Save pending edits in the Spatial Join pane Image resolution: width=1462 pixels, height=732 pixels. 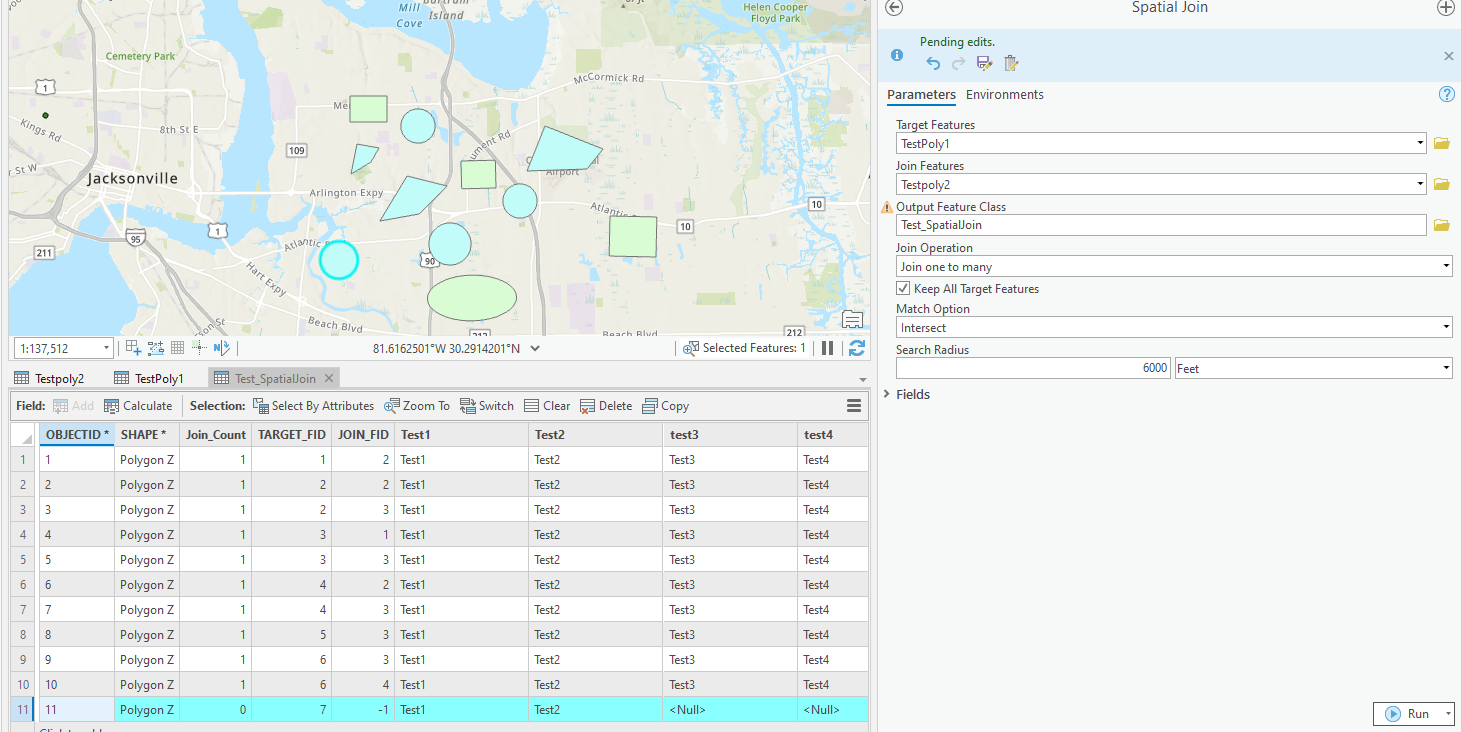[984, 62]
